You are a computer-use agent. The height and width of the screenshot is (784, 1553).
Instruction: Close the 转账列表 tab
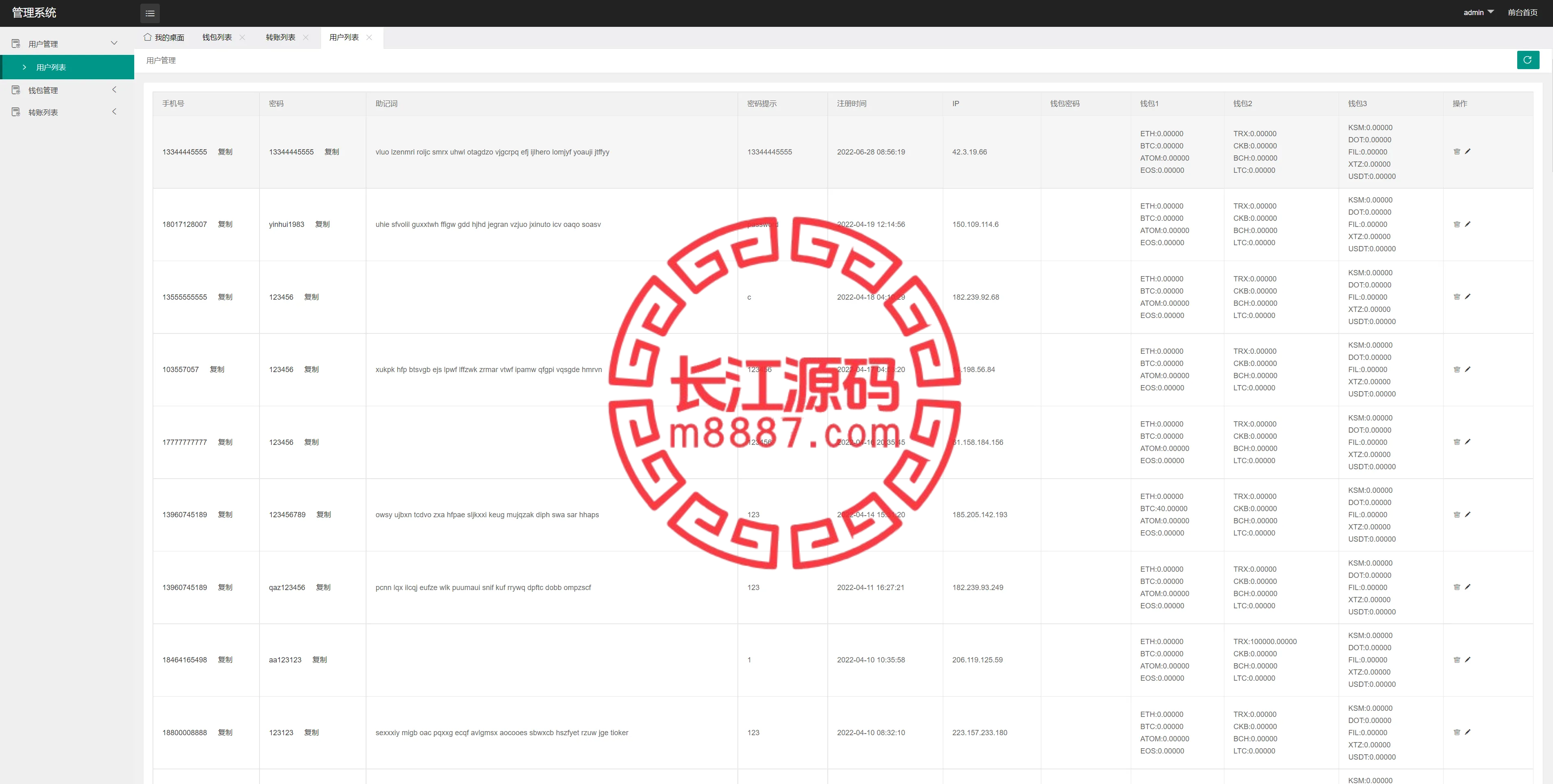[x=305, y=37]
